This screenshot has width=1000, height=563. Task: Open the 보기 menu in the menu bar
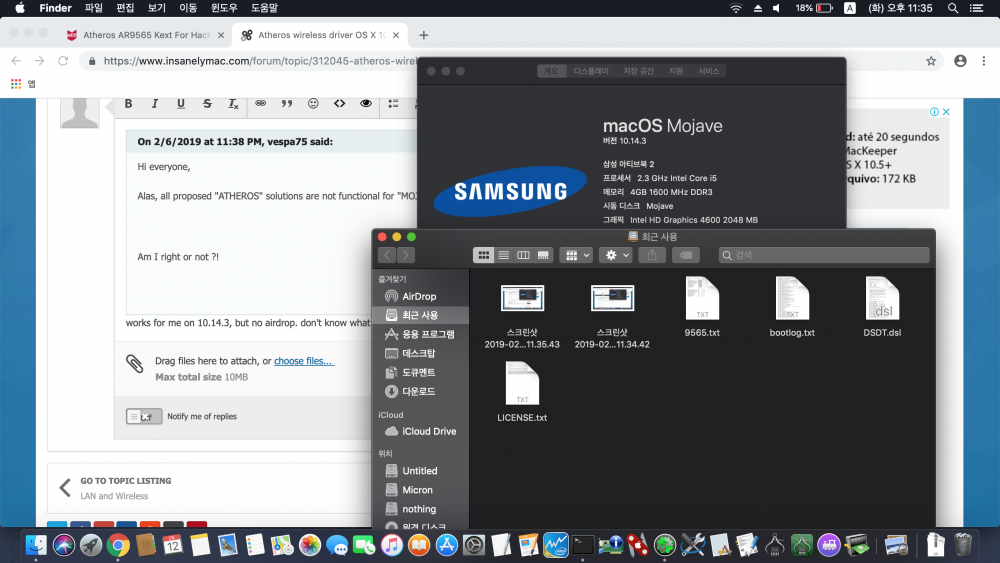point(156,8)
